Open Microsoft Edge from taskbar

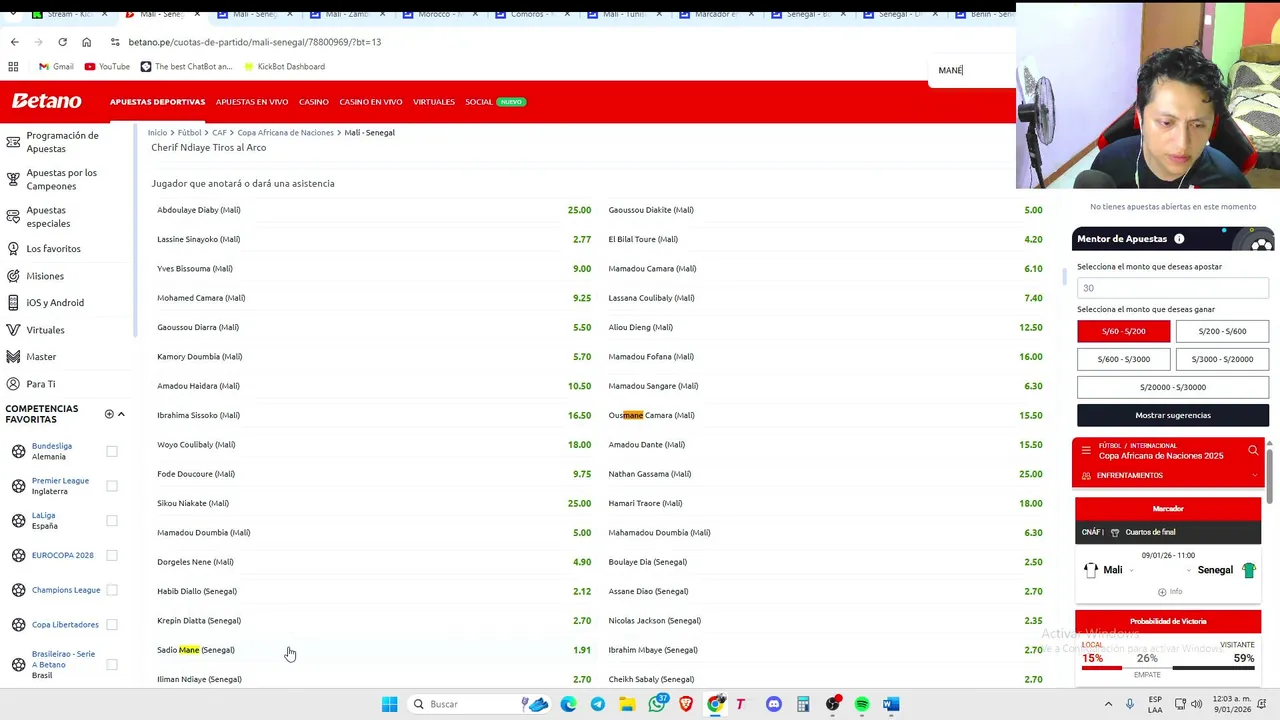(x=568, y=704)
